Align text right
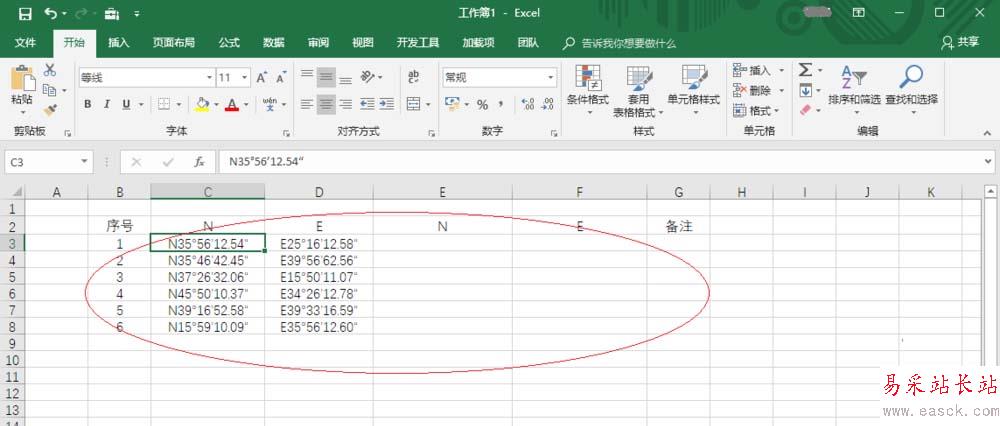 click(345, 104)
